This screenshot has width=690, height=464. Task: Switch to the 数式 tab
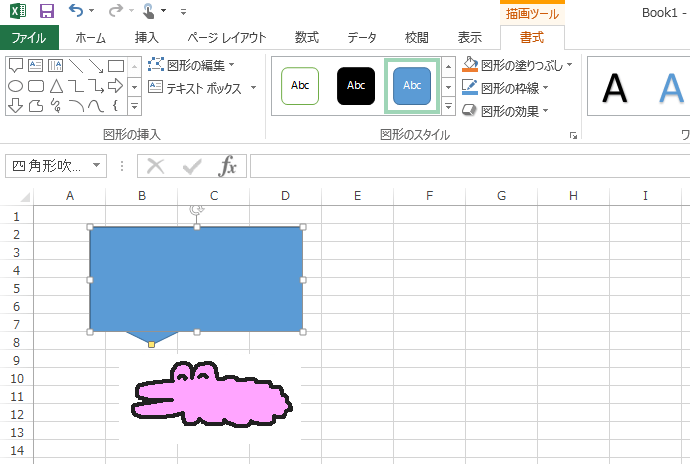coord(307,38)
